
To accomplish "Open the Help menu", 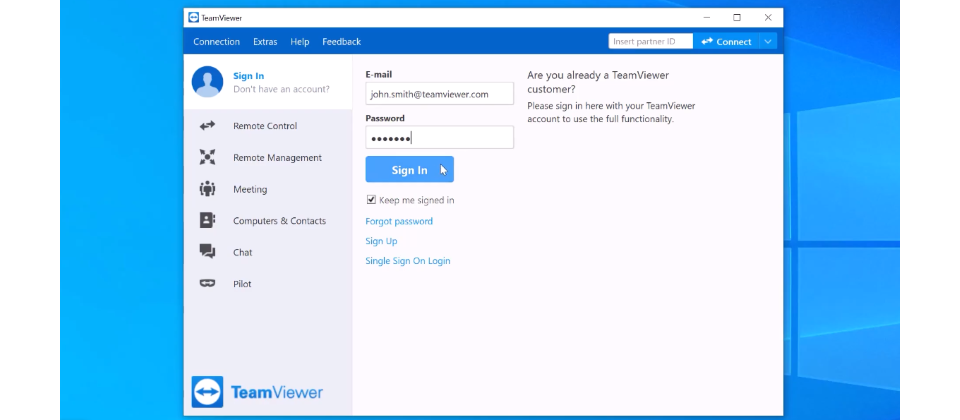I will (x=300, y=42).
